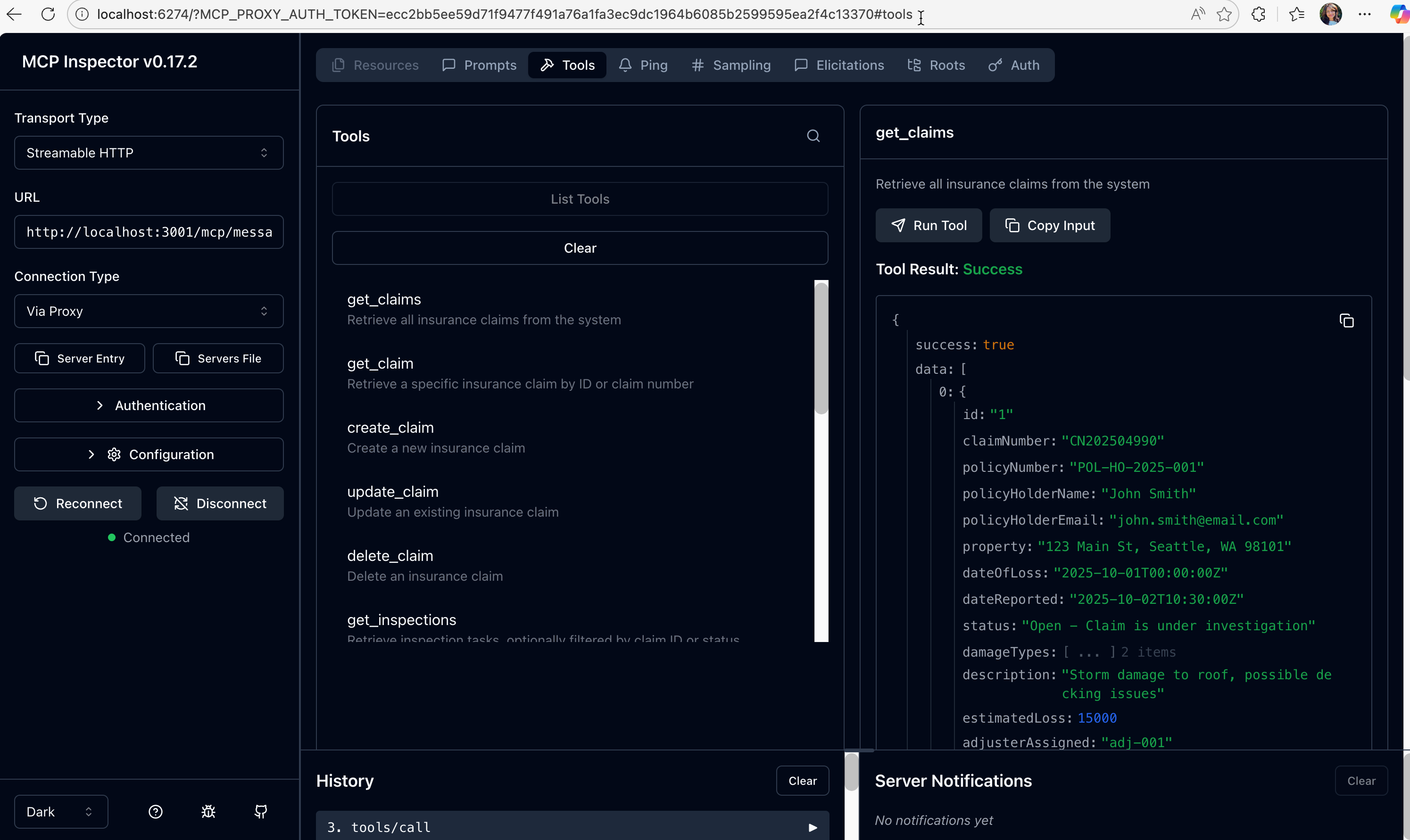Expand the Configuration section
The width and height of the screenshot is (1410, 840).
click(x=148, y=454)
